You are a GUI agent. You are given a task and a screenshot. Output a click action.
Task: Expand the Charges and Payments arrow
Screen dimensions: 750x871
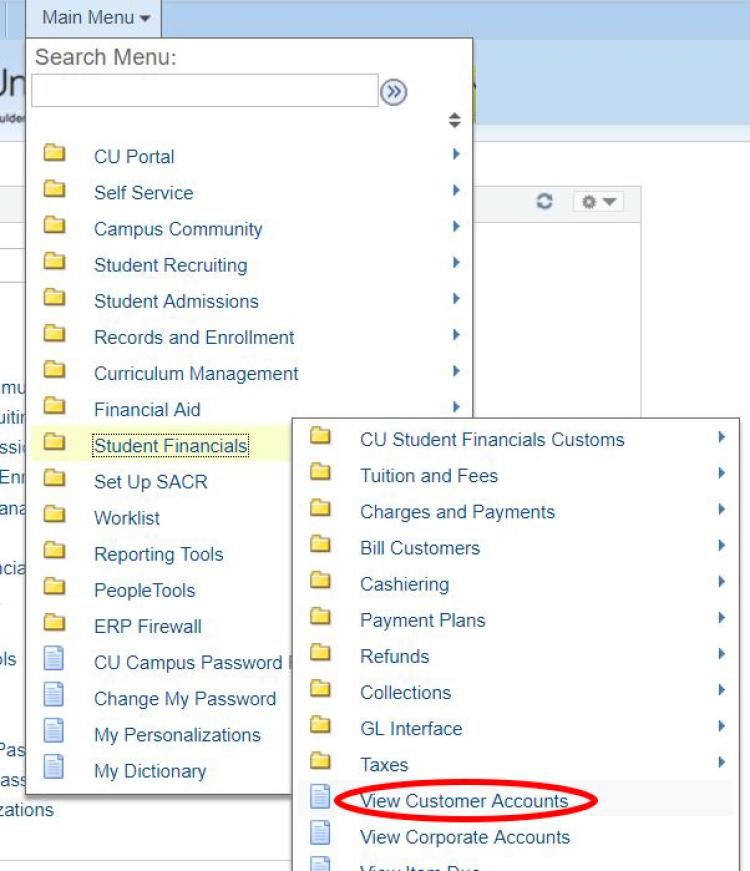[721, 509]
